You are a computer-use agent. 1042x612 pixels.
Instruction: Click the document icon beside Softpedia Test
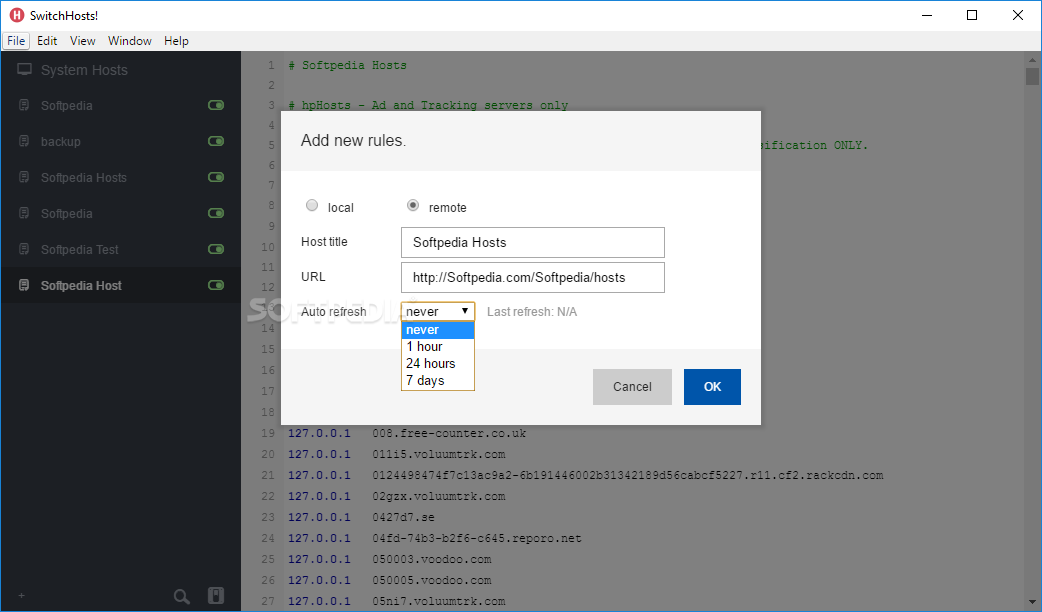24,249
